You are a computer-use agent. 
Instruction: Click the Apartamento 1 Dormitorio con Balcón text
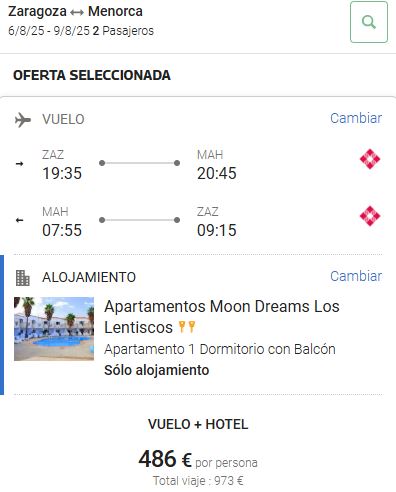click(220, 349)
